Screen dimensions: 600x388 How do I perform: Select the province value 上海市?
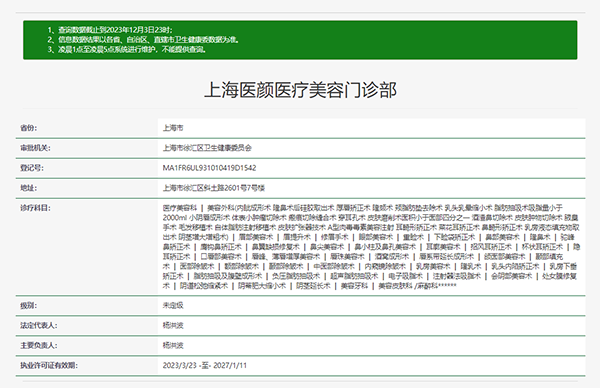[x=173, y=128]
